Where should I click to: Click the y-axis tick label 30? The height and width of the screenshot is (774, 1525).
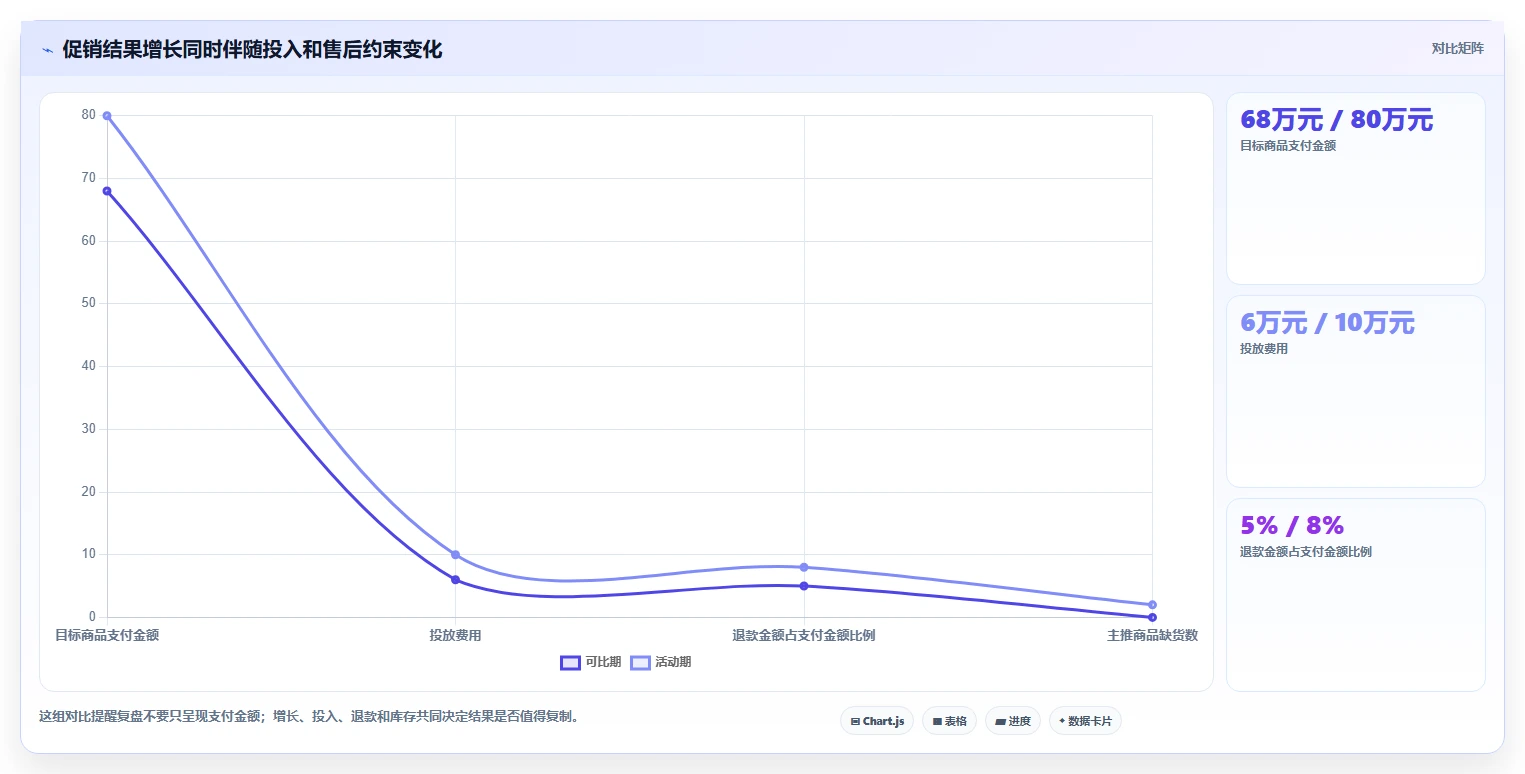click(89, 429)
